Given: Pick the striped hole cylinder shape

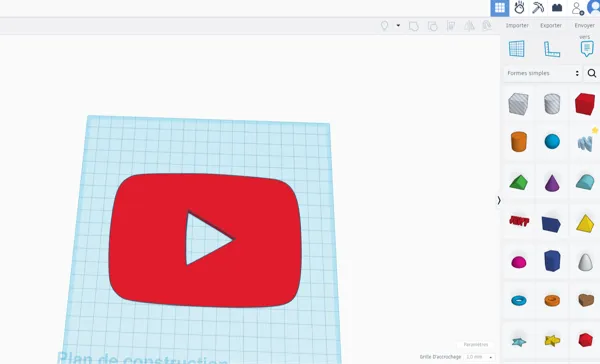Looking at the screenshot, I should [x=552, y=104].
